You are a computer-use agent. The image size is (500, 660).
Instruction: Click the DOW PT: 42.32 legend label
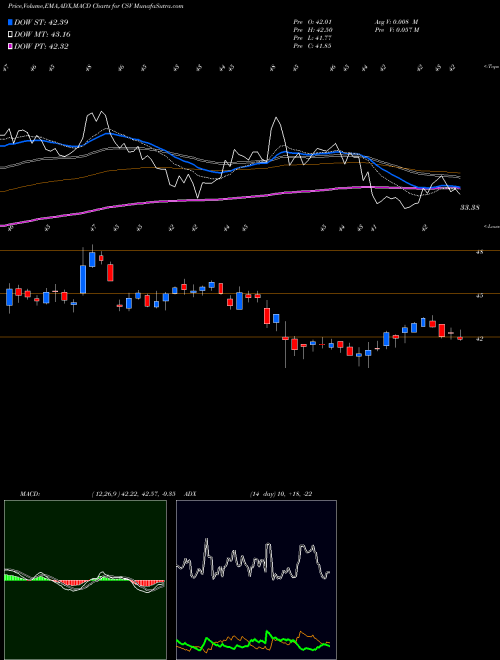pos(41,46)
